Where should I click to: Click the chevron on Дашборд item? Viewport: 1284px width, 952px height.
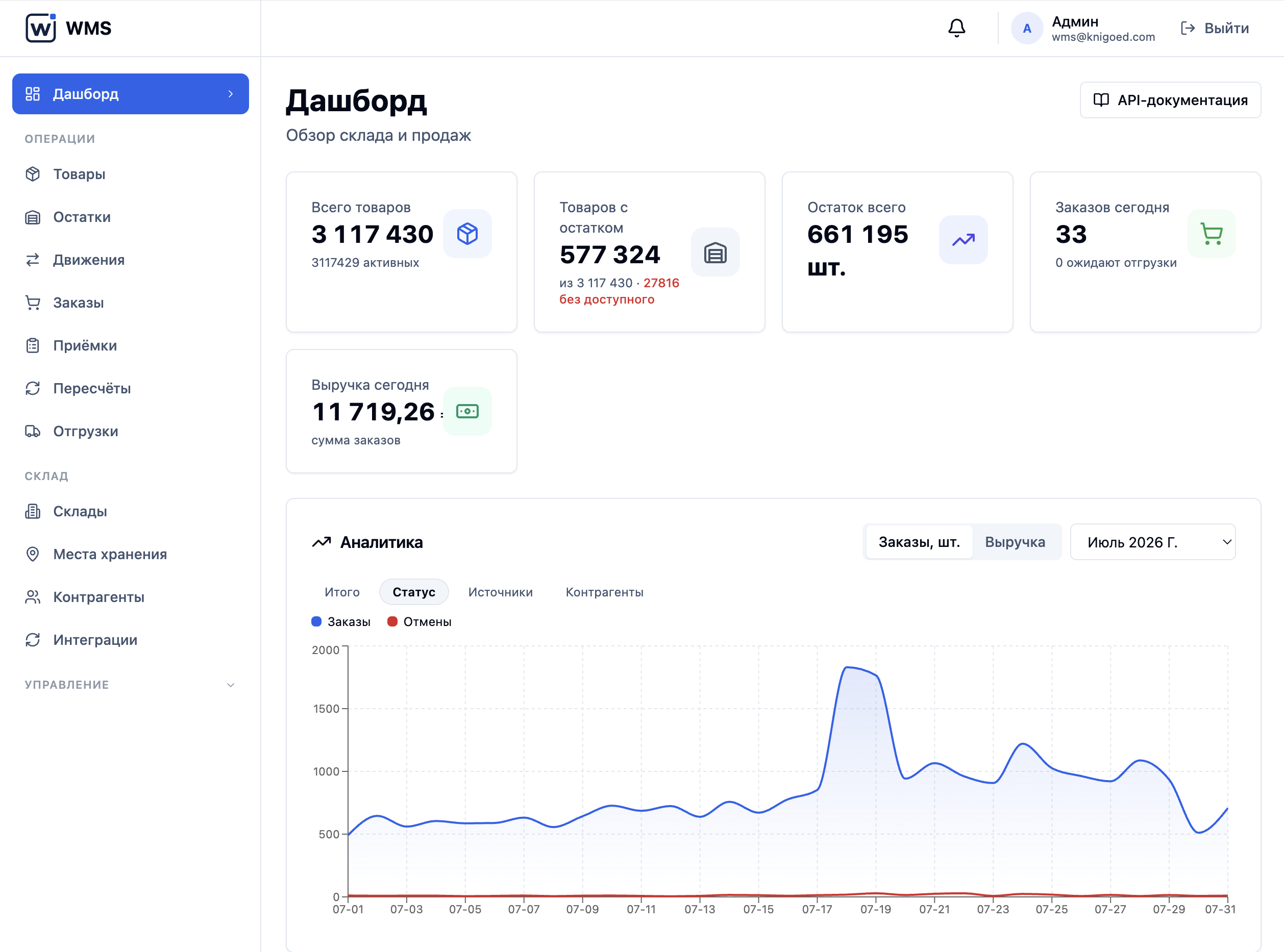coord(231,94)
